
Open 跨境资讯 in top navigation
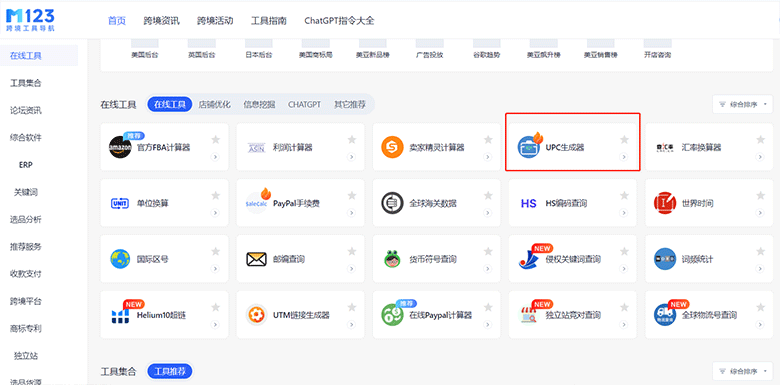click(162, 21)
